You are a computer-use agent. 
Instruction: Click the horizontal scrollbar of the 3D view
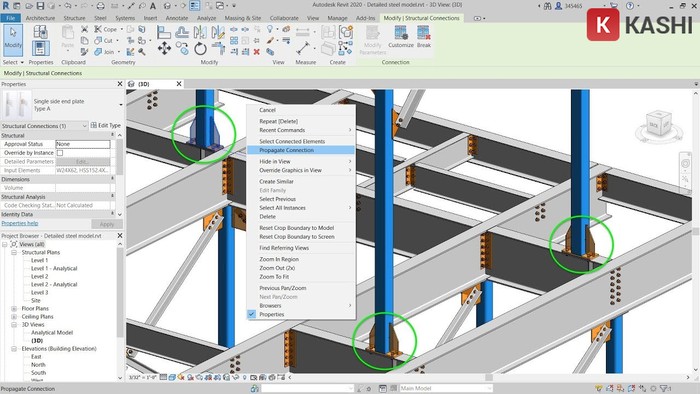(x=489, y=377)
